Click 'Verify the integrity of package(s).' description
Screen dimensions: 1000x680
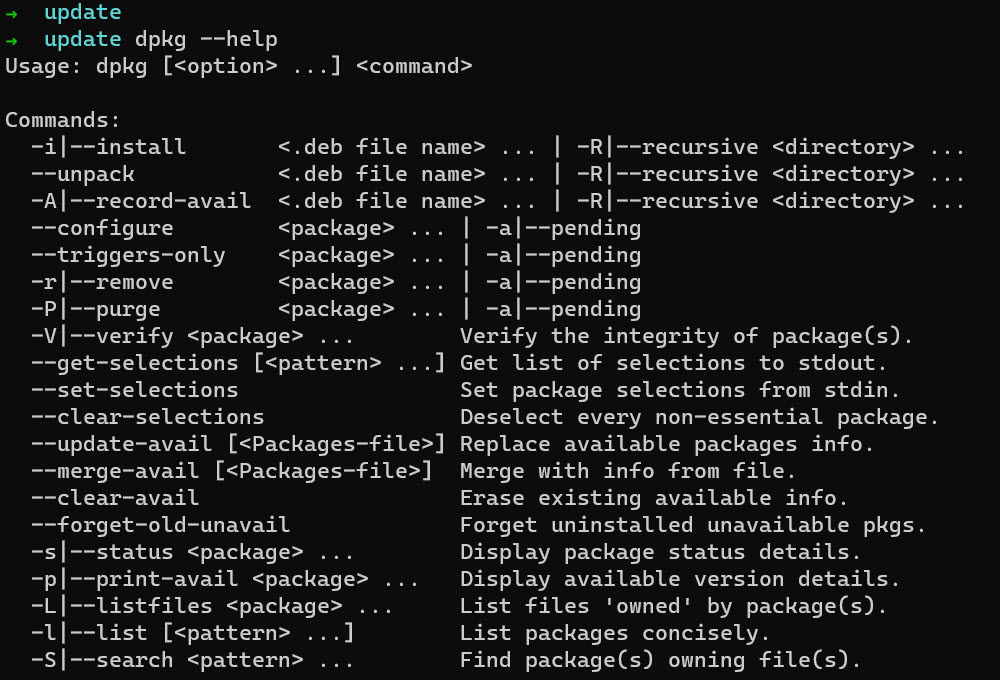(686, 336)
